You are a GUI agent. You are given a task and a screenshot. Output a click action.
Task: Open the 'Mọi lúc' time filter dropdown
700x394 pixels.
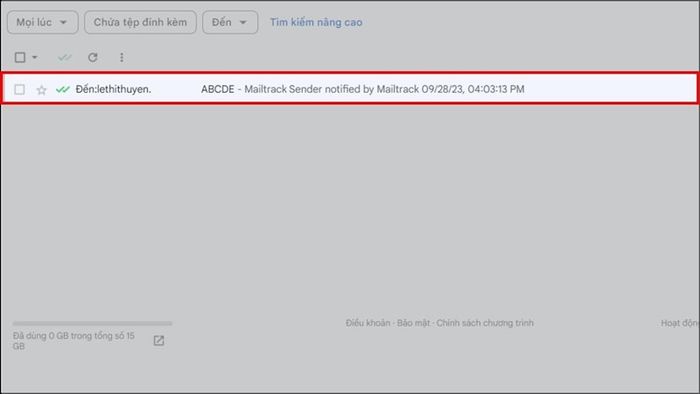tap(42, 22)
